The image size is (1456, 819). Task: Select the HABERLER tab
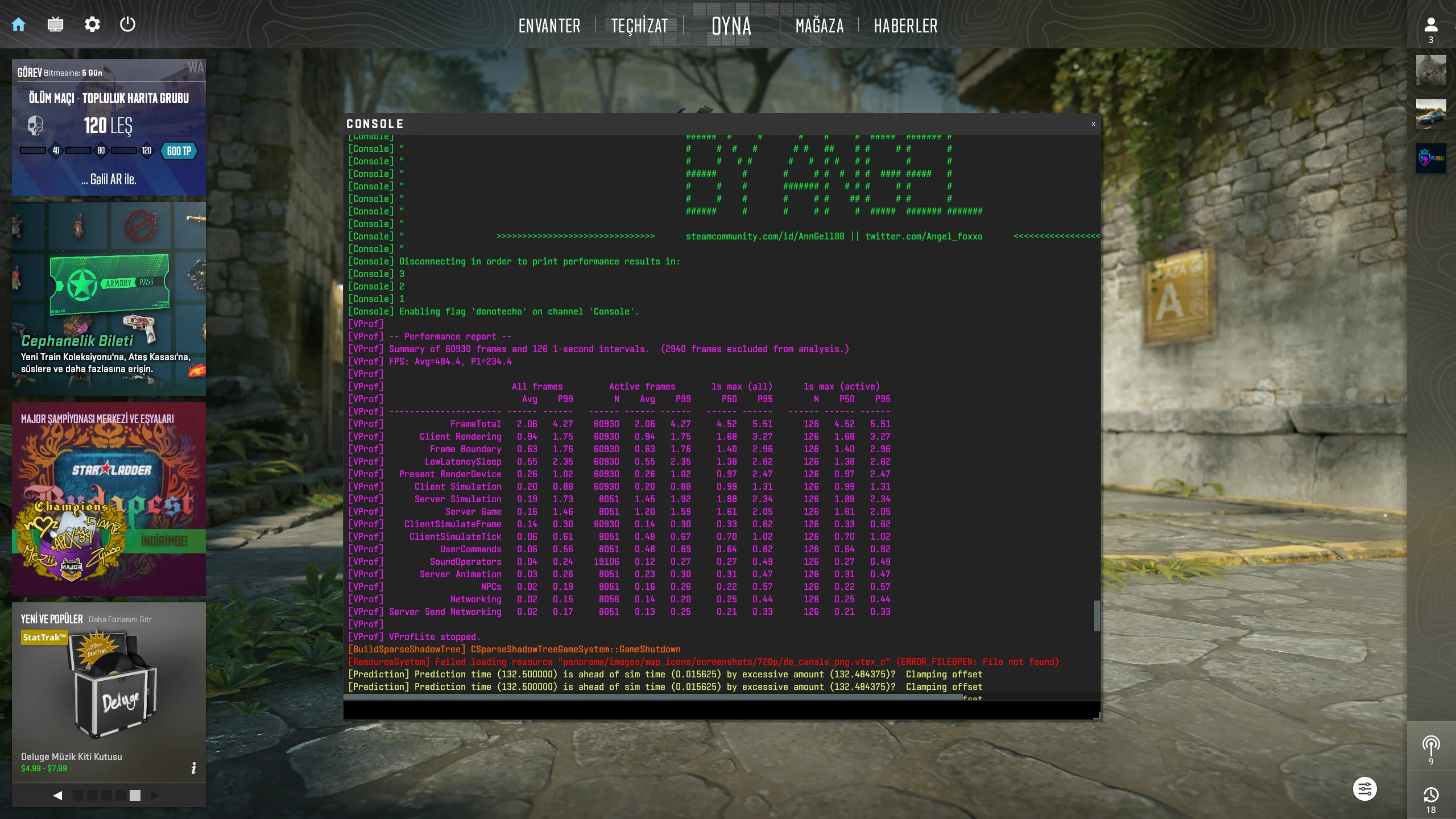point(905,26)
